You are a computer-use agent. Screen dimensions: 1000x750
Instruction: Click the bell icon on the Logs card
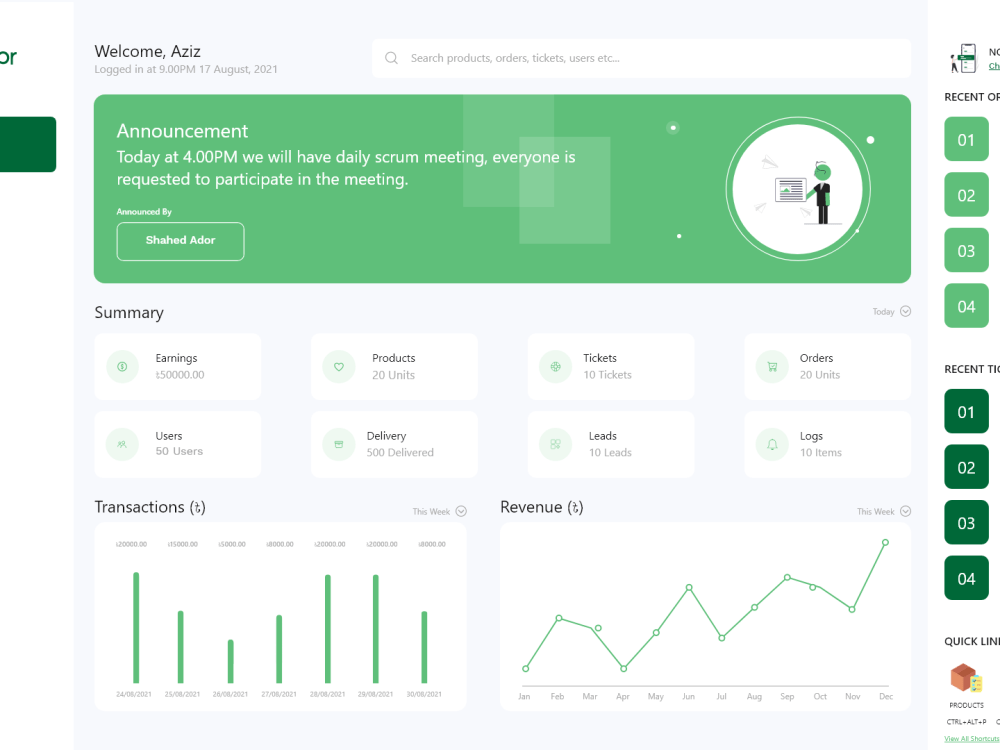771,444
